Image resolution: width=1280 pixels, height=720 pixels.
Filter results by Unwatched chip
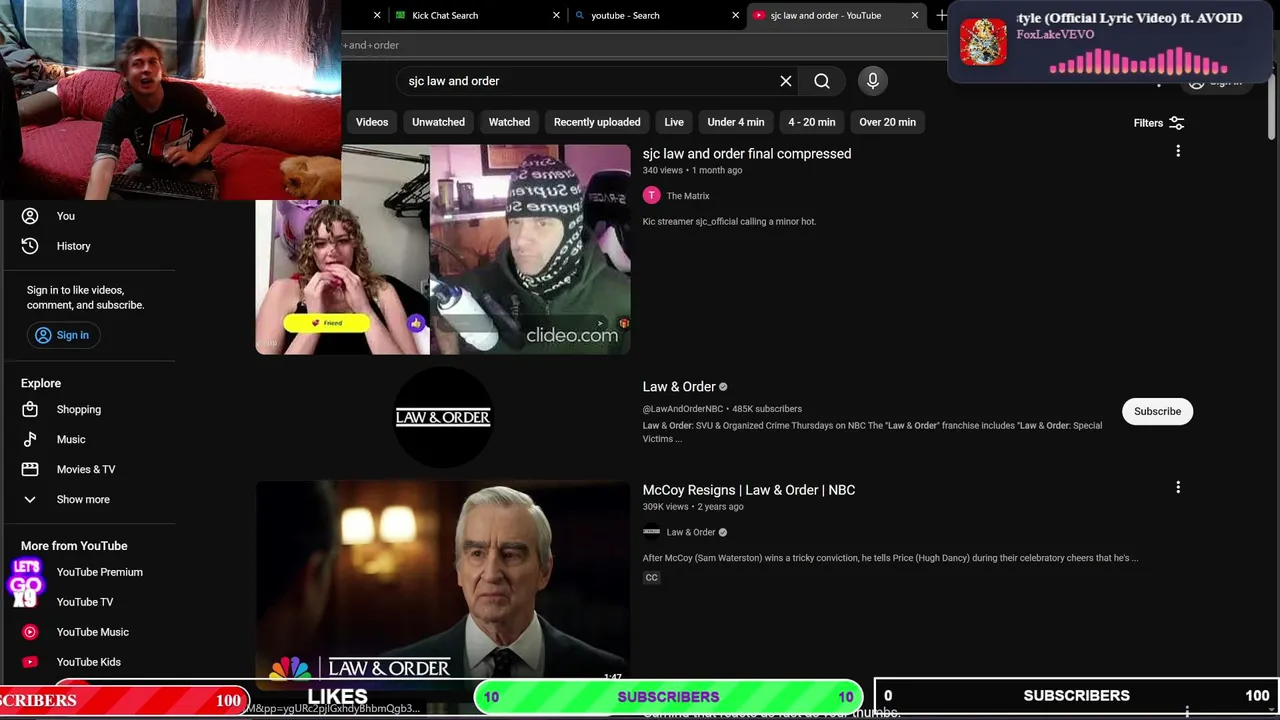[438, 122]
